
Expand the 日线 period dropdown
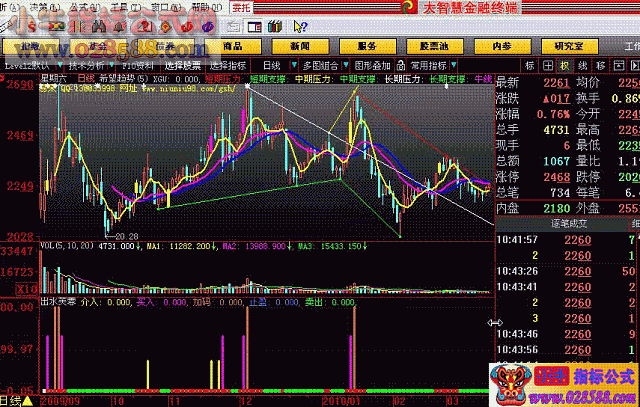coord(268,64)
